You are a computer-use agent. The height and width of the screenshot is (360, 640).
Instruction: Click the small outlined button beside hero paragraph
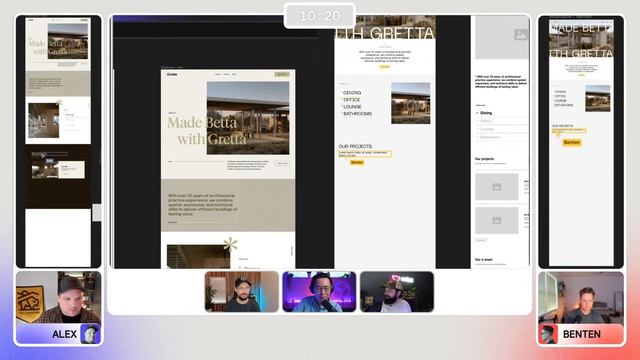(x=282, y=163)
